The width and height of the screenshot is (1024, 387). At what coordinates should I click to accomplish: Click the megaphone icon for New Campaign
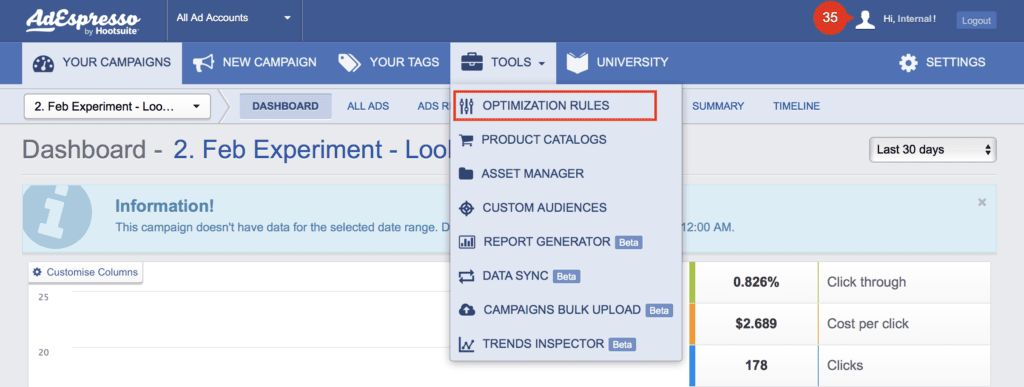204,63
